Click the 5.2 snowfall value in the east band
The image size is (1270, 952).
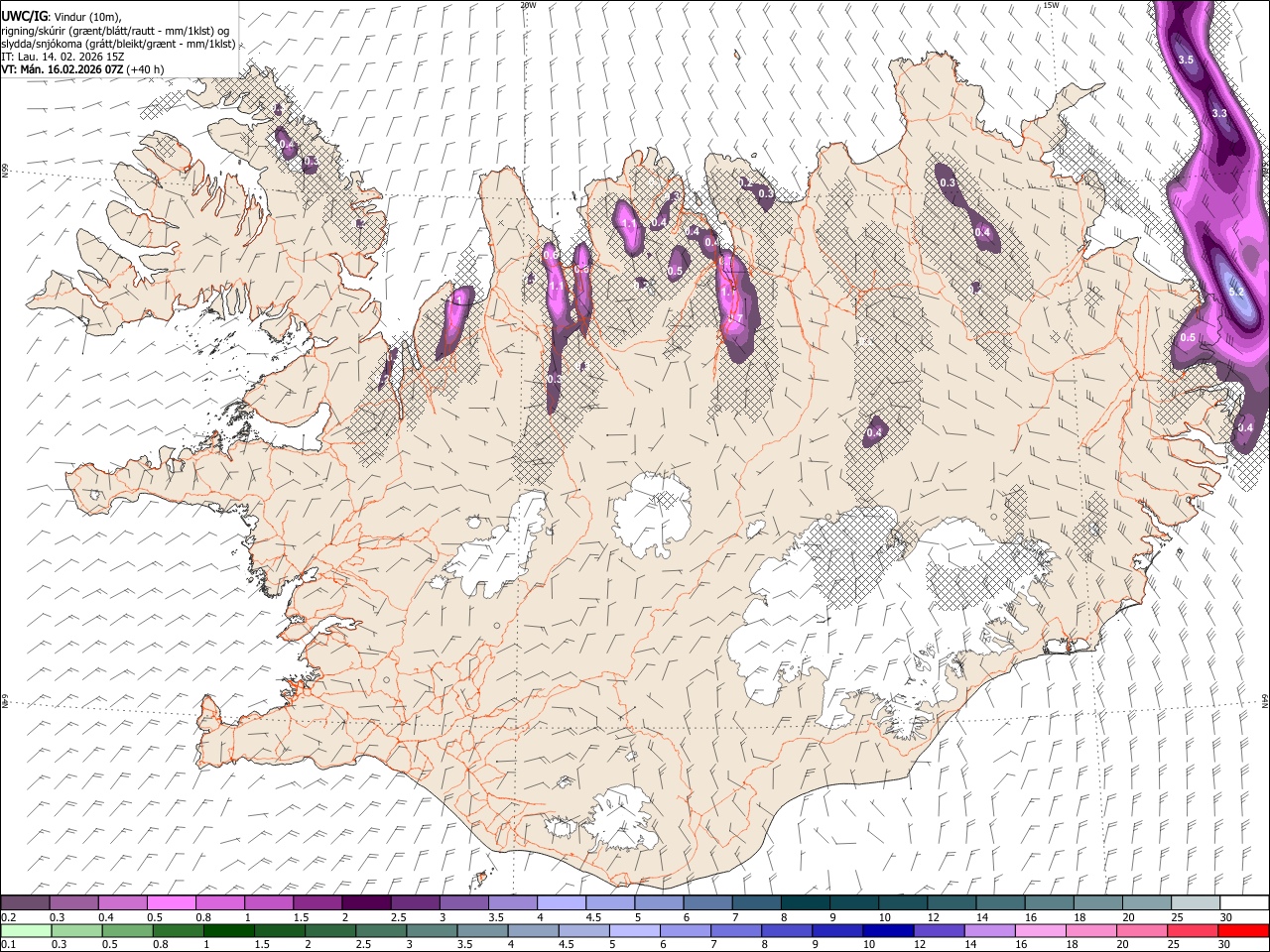click(x=1236, y=292)
